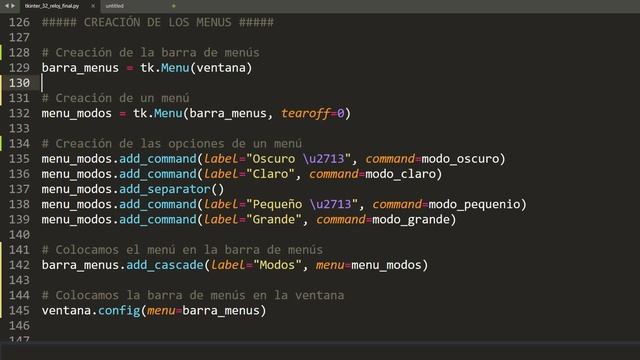Click "modo_pequenio" on line 138
The image size is (640, 360).
pos(474,204)
